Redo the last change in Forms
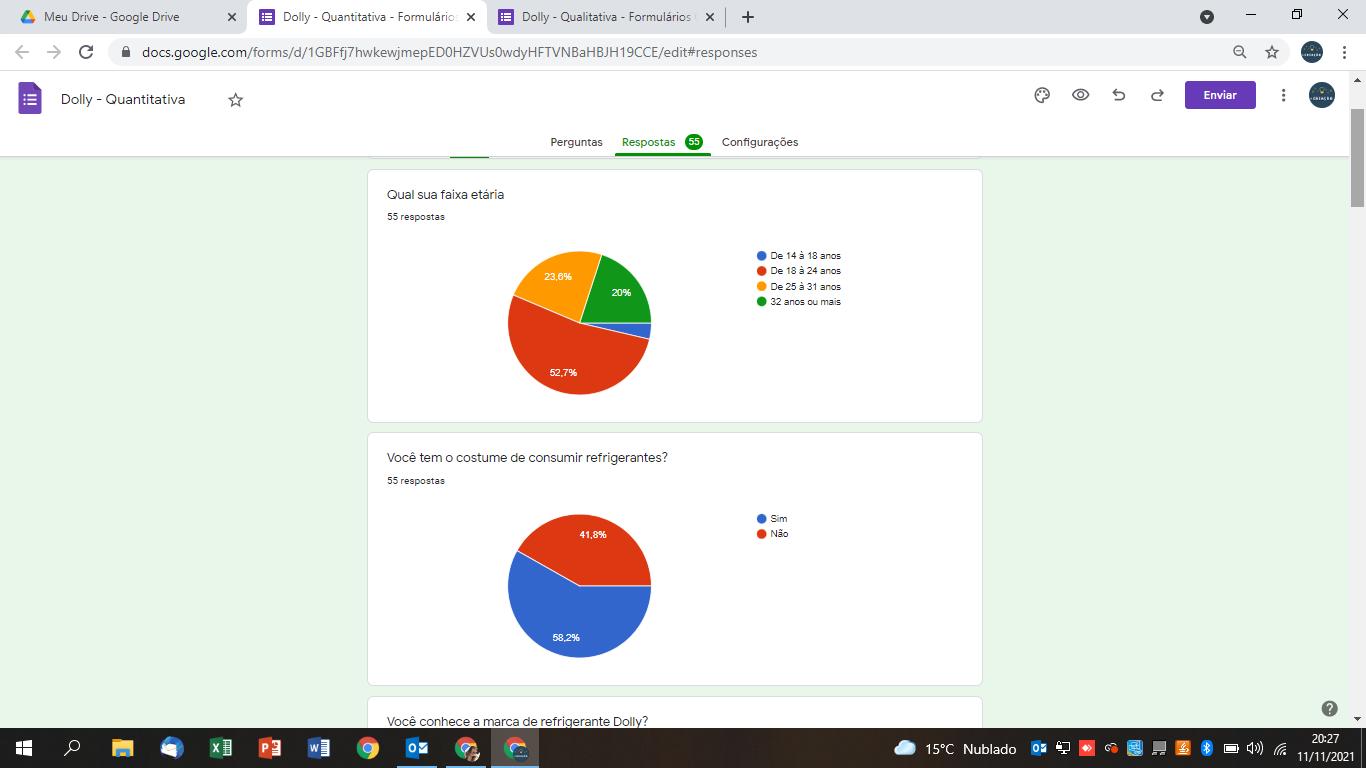 pos(1157,95)
